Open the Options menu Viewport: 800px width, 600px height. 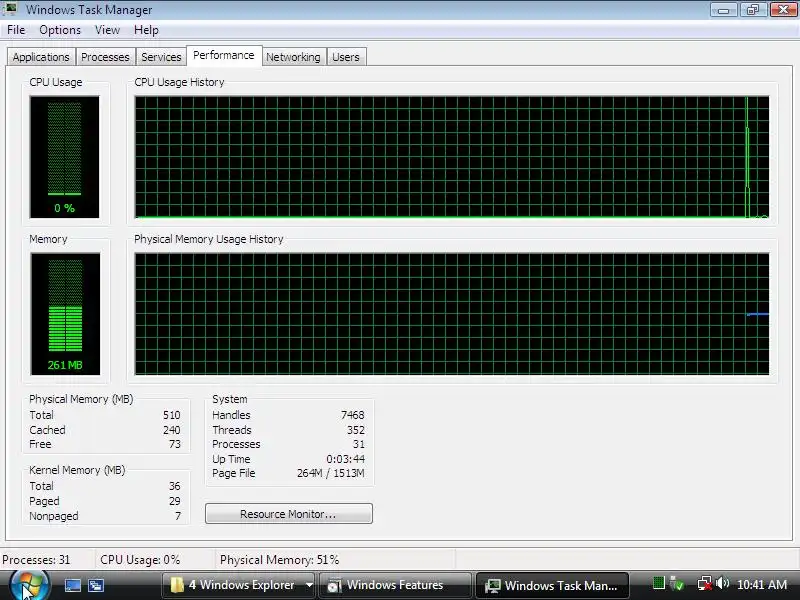pyautogui.click(x=60, y=30)
